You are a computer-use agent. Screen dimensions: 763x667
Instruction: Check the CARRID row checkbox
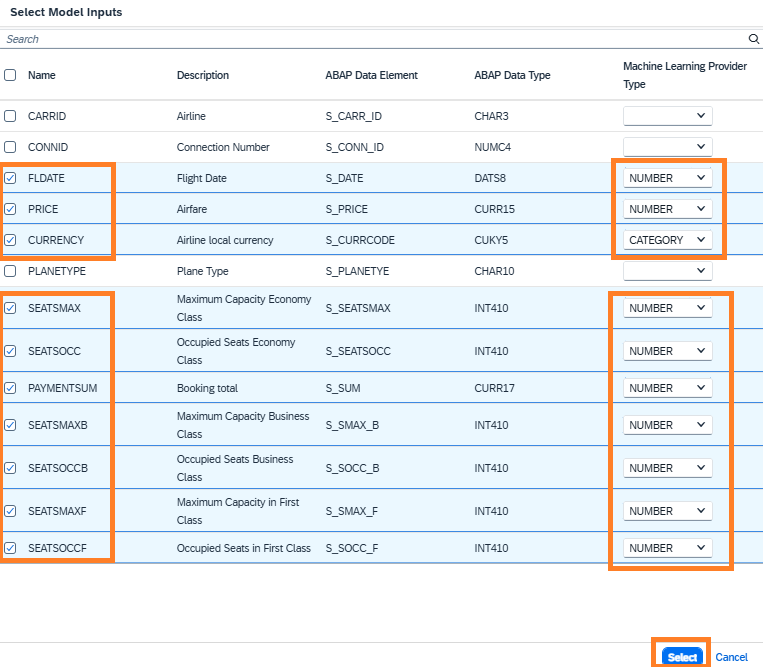pos(10,116)
